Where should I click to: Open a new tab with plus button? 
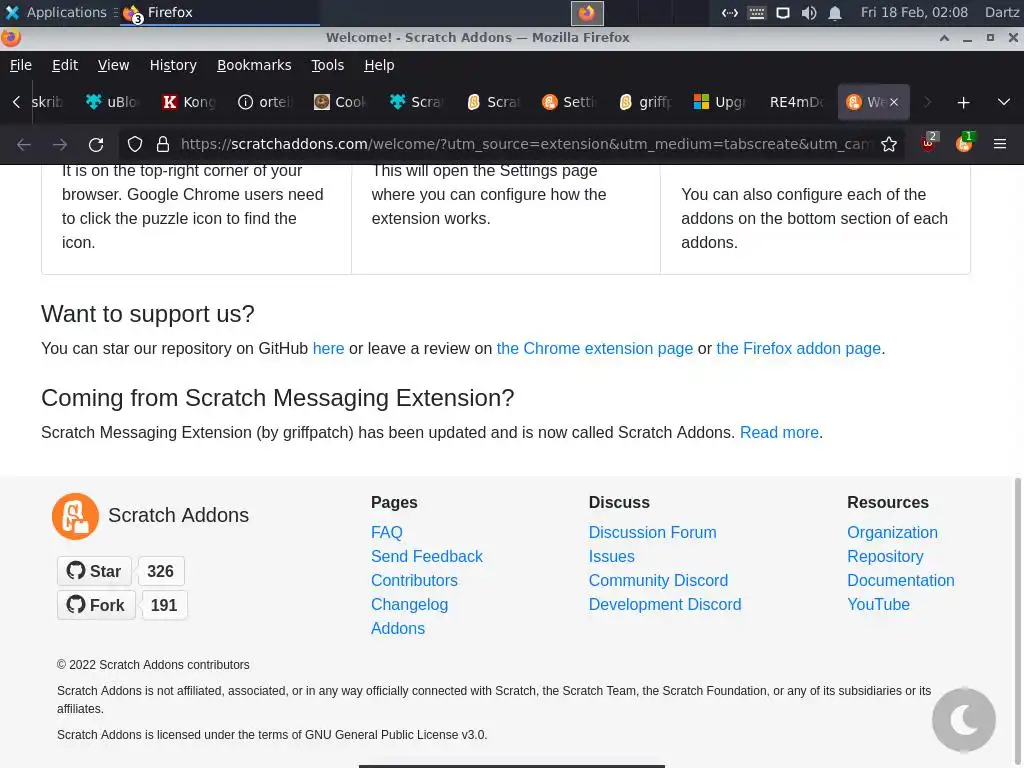coord(963,102)
